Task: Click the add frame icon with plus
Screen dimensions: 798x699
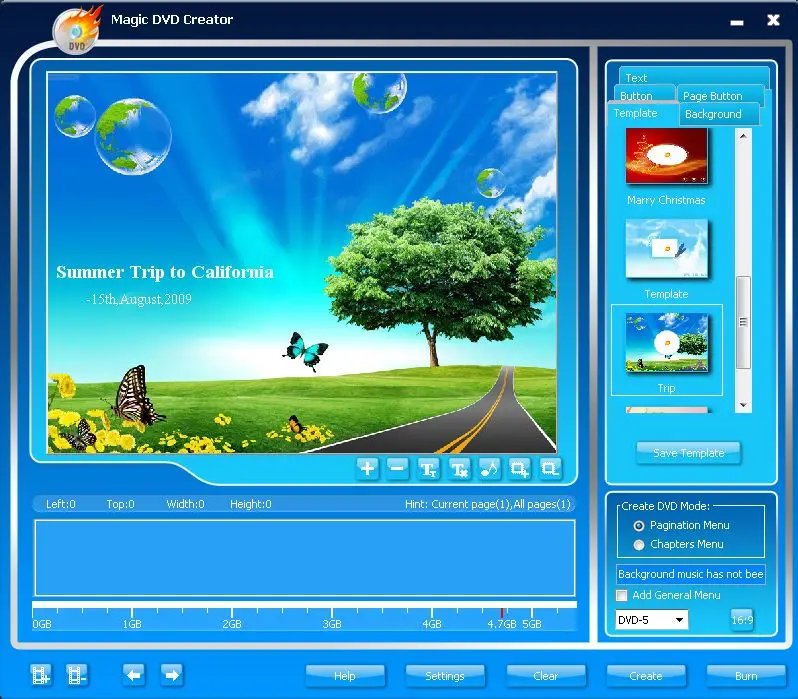Action: pyautogui.click(x=520, y=468)
